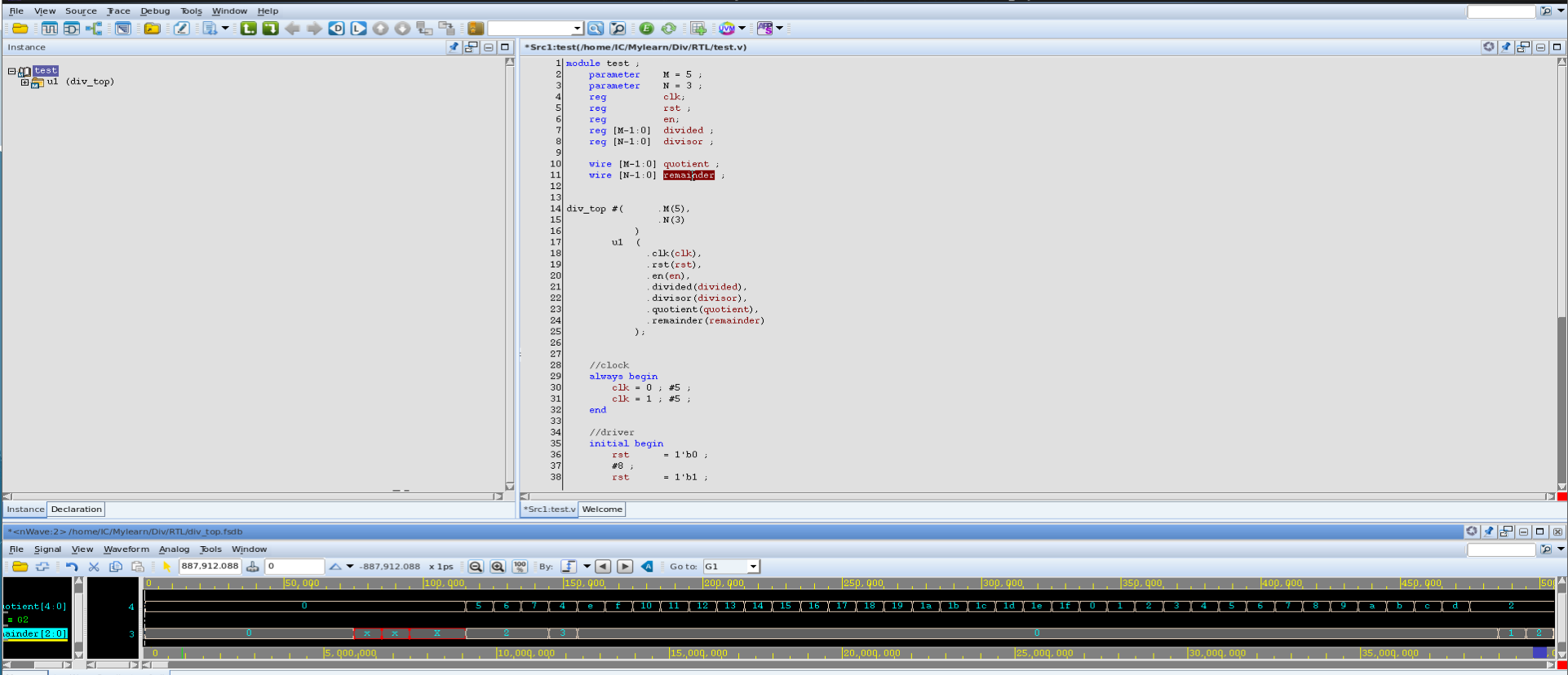The image size is (1568, 675).
Task: Open the Go to G1 dropdown
Action: point(753,567)
